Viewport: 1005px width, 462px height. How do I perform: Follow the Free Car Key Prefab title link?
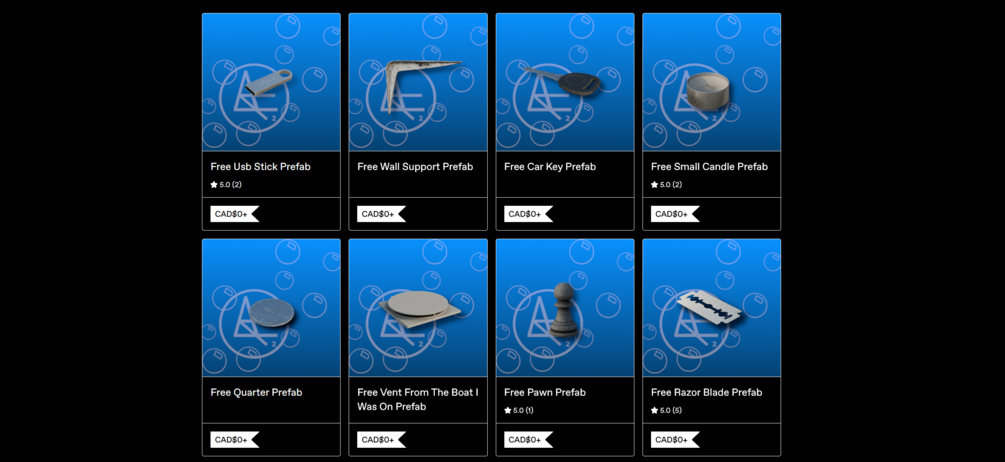point(550,167)
